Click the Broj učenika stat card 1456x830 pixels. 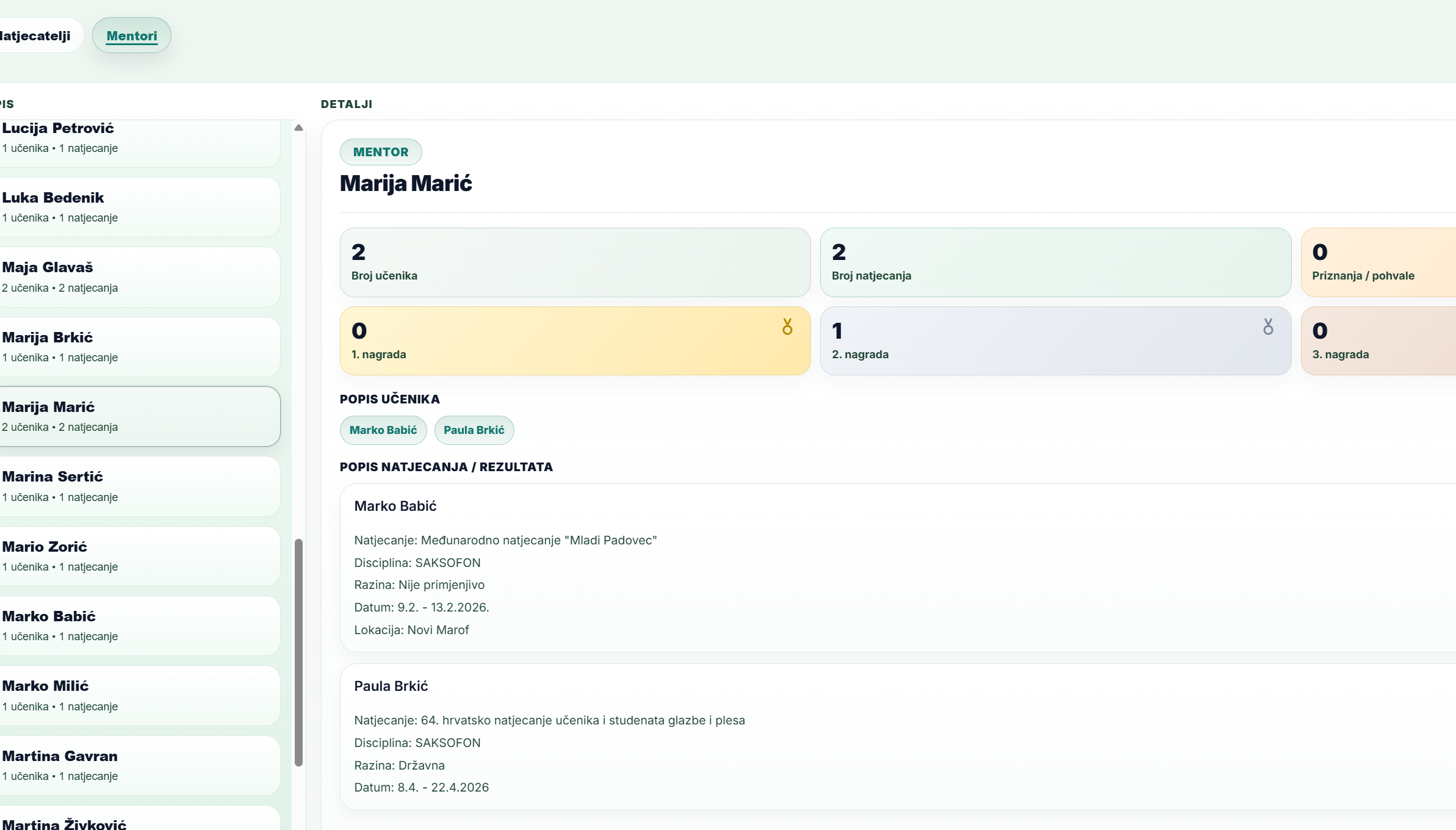[x=575, y=262]
